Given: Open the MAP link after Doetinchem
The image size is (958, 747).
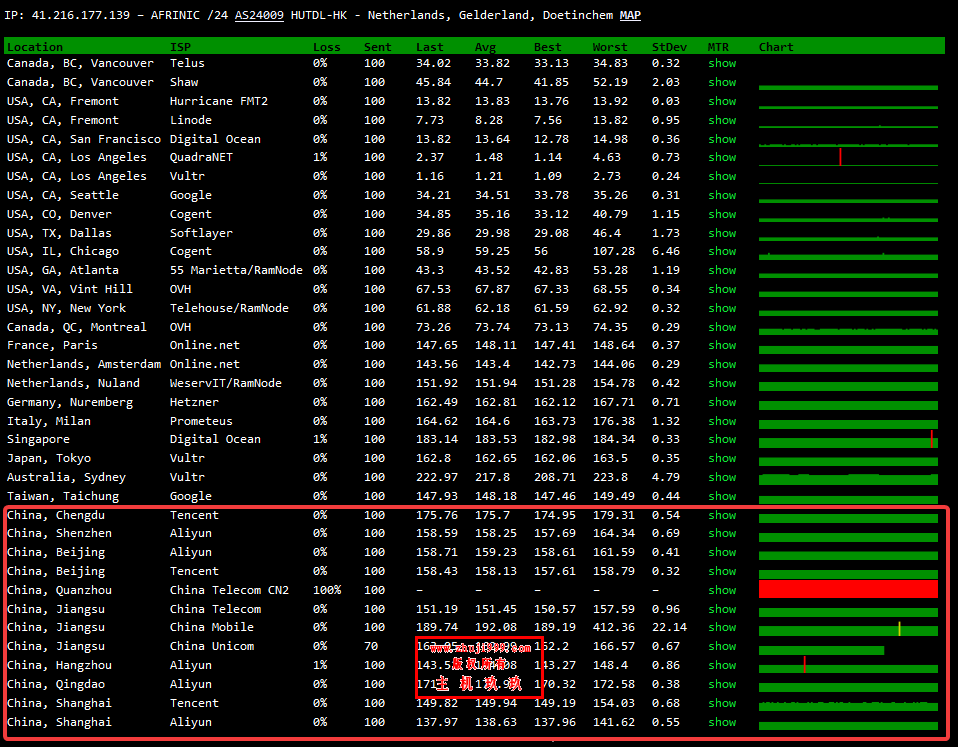Looking at the screenshot, I should pos(630,15).
